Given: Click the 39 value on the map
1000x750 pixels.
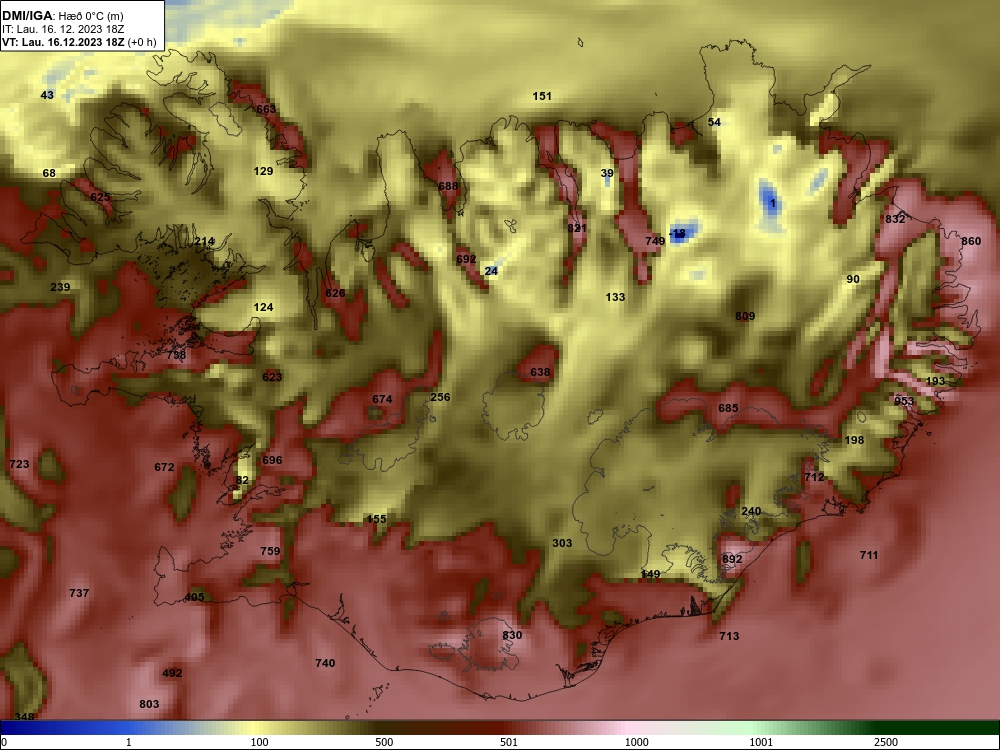Looking at the screenshot, I should (x=607, y=173).
